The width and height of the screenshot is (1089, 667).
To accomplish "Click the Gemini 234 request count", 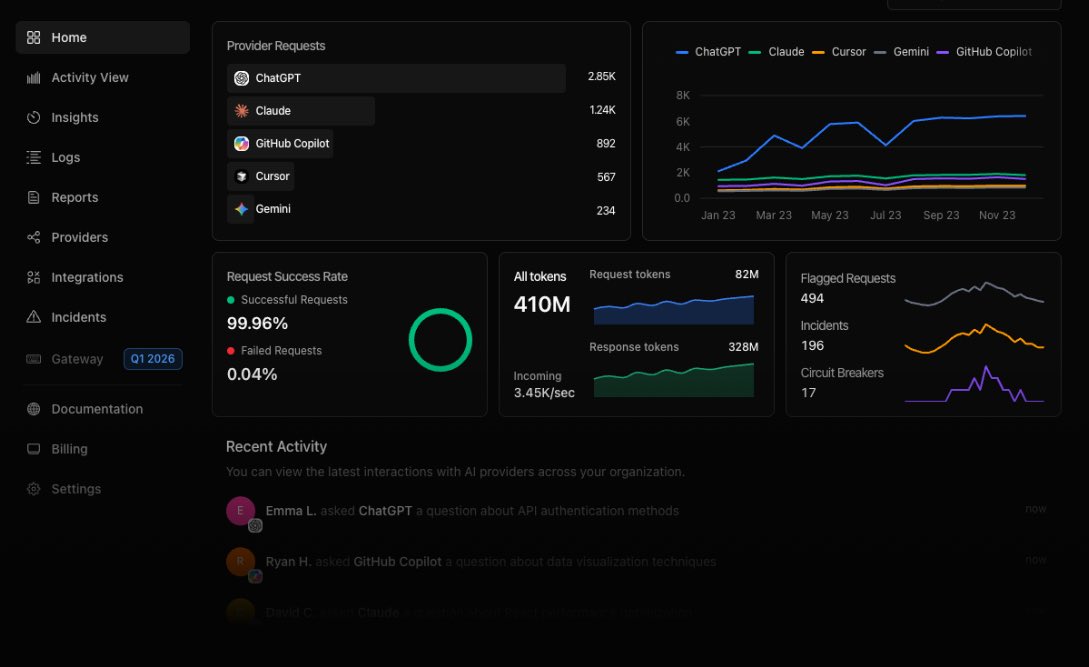I will pyautogui.click(x=606, y=211).
